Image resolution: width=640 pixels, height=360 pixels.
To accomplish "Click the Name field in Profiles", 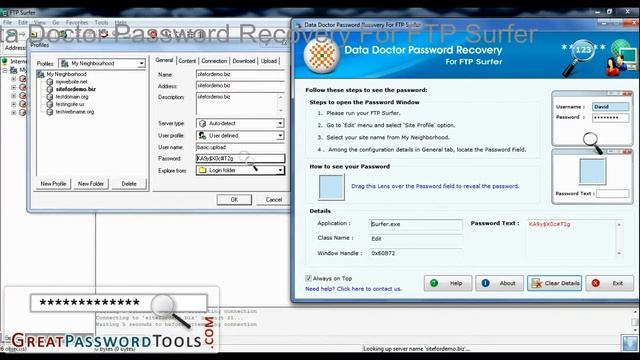I will pos(240,74).
